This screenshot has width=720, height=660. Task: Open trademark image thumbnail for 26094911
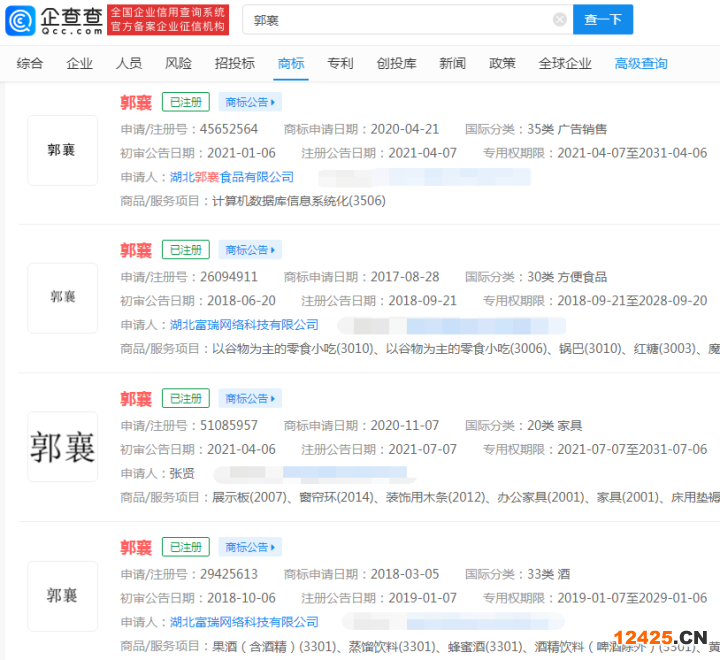62,298
